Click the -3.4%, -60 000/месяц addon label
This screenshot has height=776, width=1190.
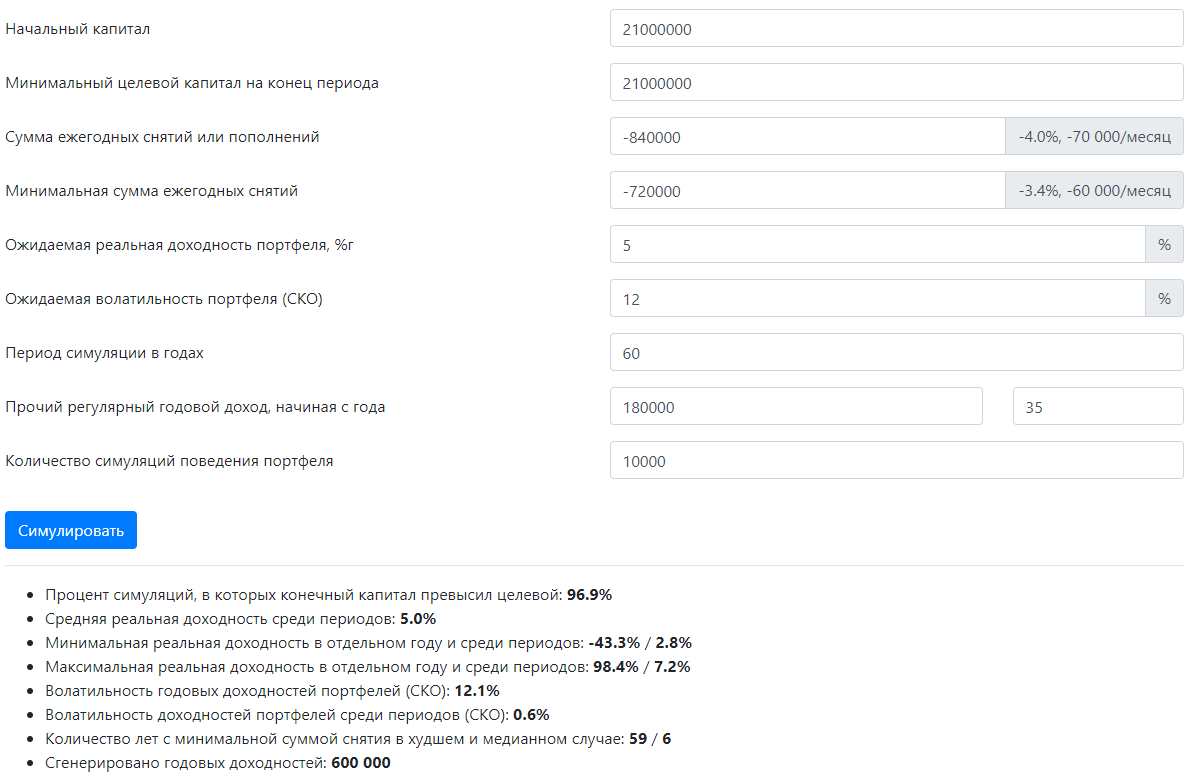pos(1094,191)
